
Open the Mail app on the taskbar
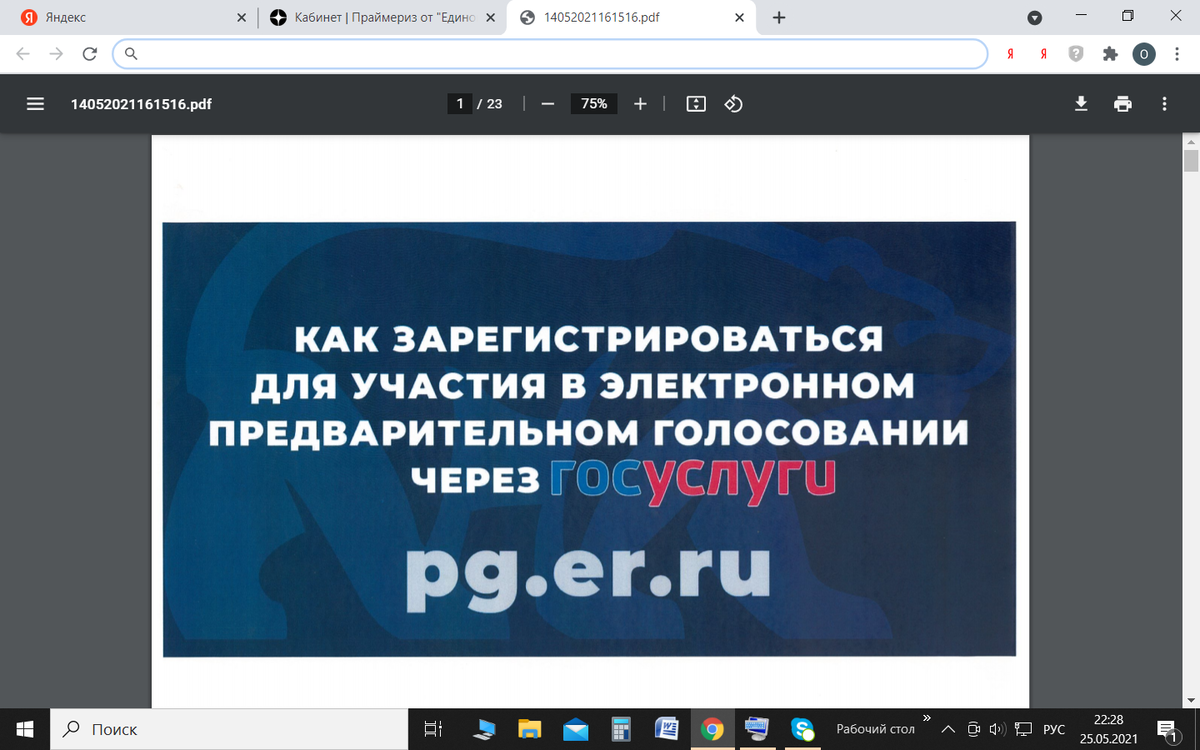(x=575, y=729)
